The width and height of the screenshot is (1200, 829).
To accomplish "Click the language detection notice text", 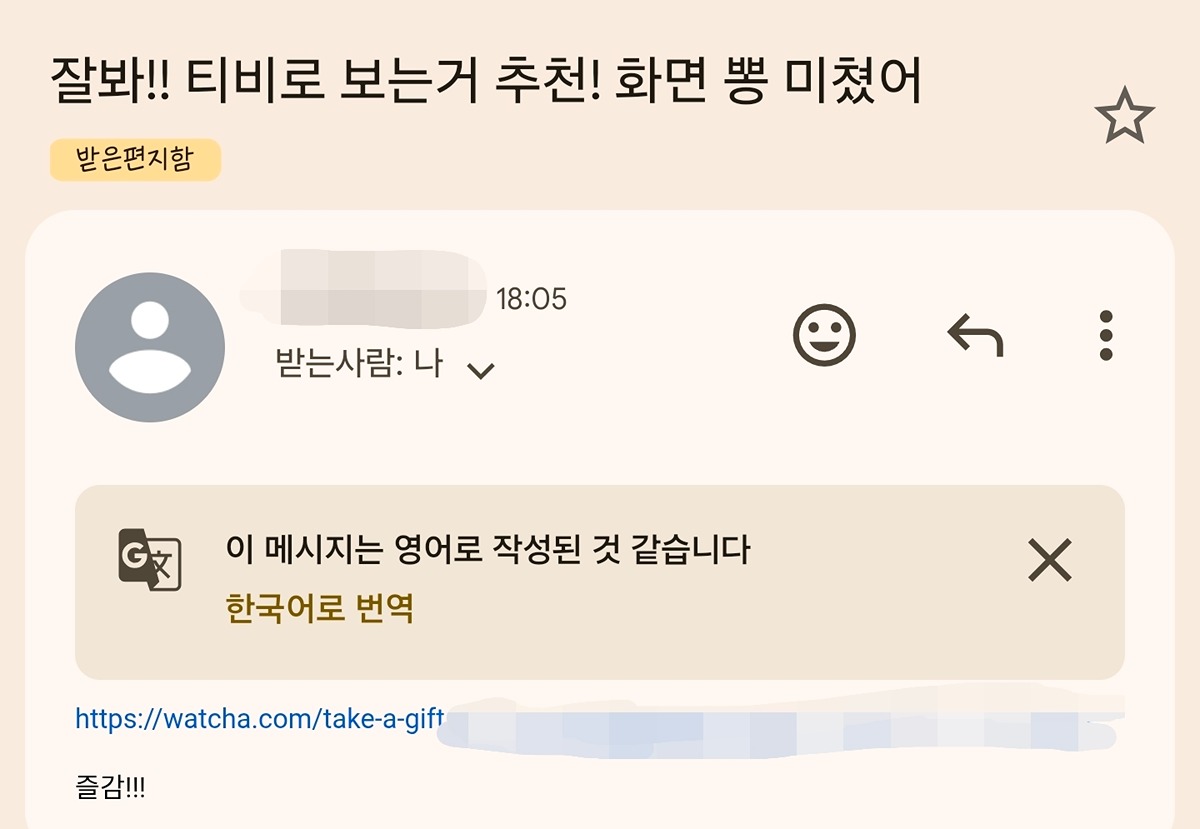I will pyautogui.click(x=488, y=549).
